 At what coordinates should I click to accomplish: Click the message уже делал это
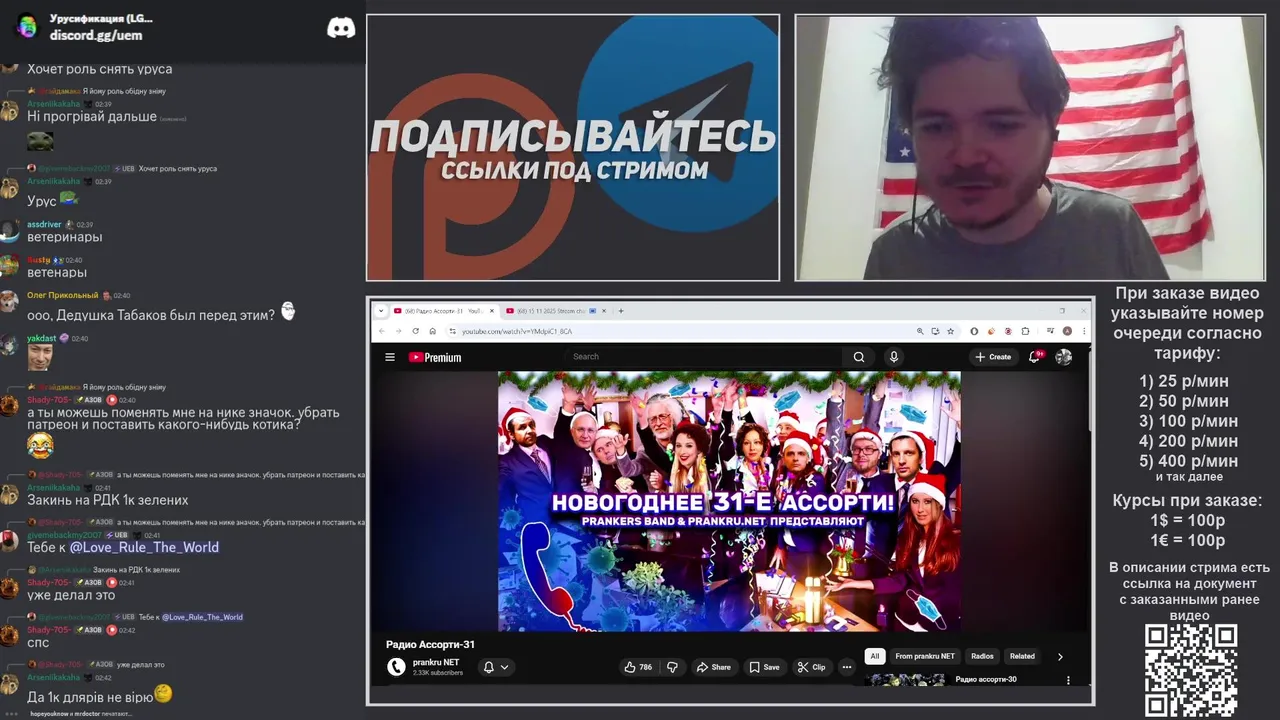[71, 595]
